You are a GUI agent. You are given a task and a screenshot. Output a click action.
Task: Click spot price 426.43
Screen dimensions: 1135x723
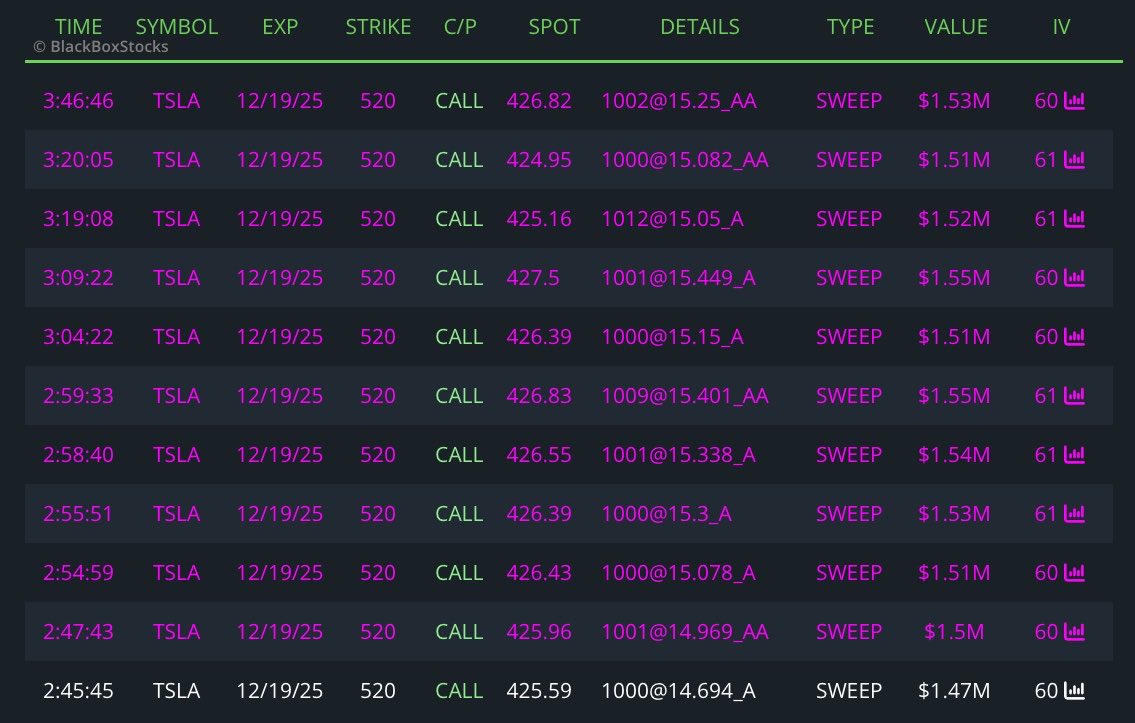point(539,572)
